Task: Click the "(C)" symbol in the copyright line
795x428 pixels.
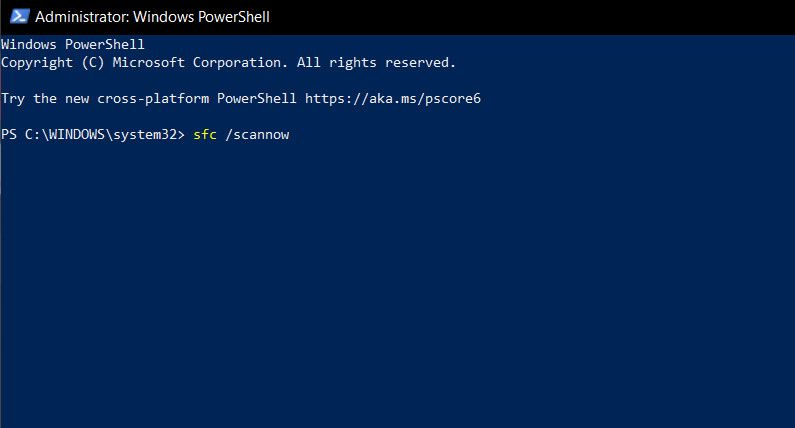Action: point(93,62)
